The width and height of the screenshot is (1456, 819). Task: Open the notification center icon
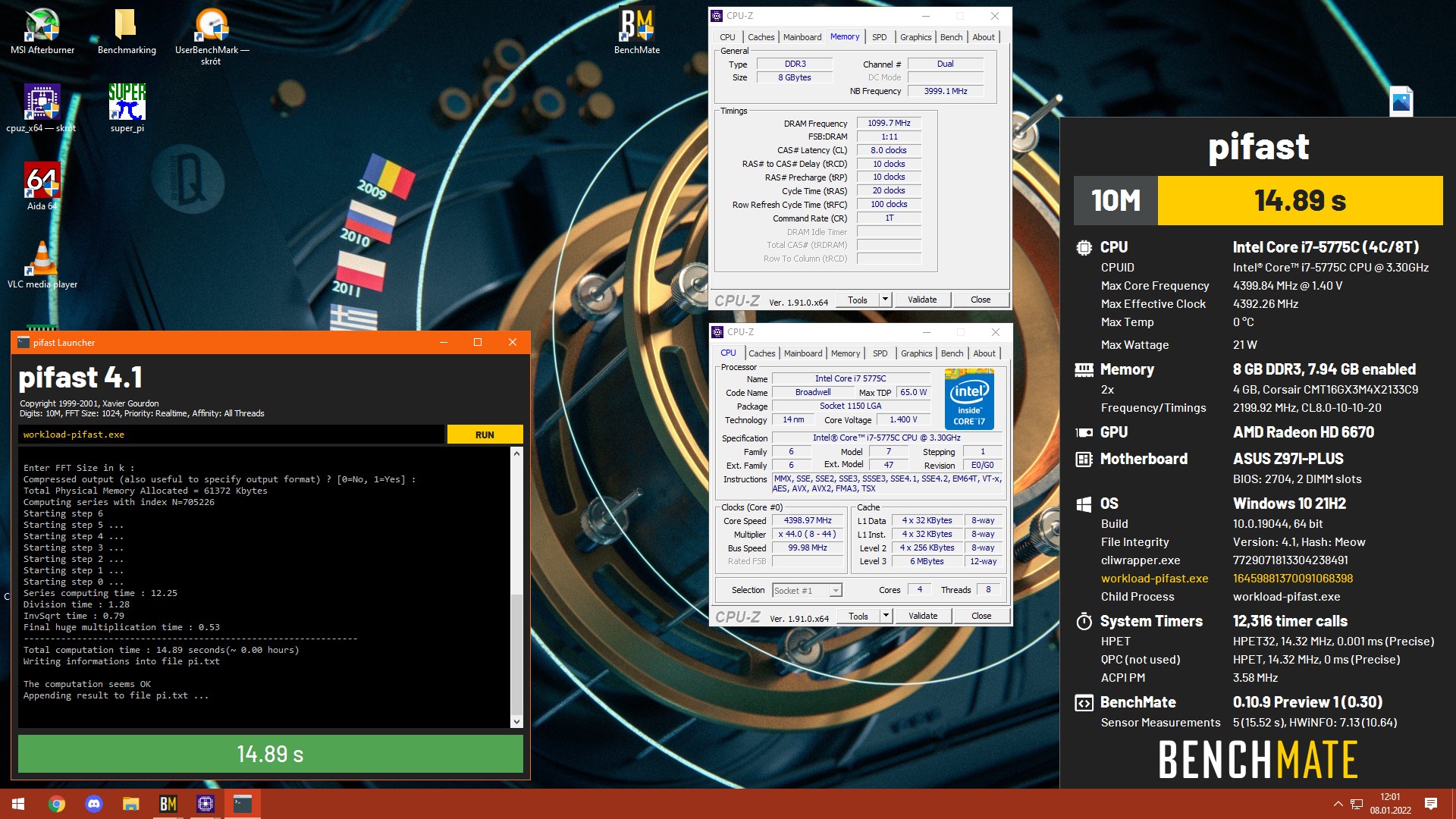pos(1431,804)
